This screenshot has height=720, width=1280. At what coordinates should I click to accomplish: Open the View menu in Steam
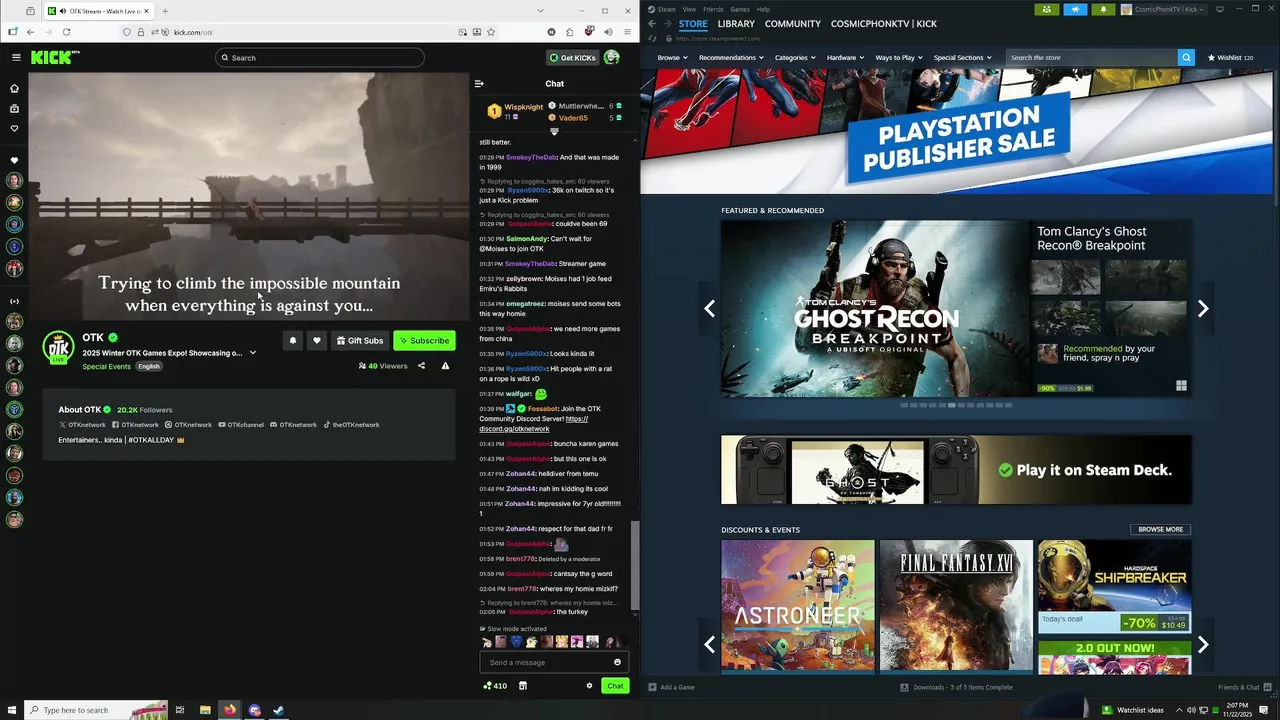pos(689,9)
